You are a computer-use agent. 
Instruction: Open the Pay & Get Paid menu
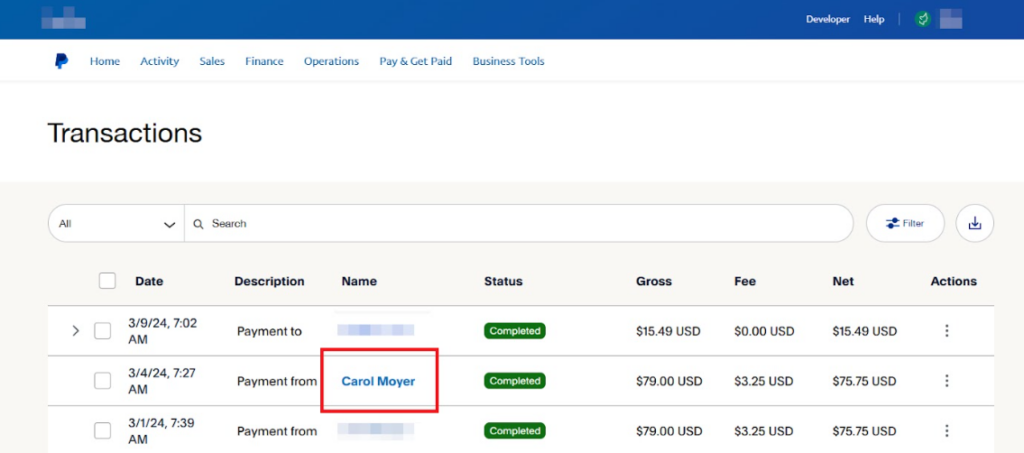tap(415, 61)
